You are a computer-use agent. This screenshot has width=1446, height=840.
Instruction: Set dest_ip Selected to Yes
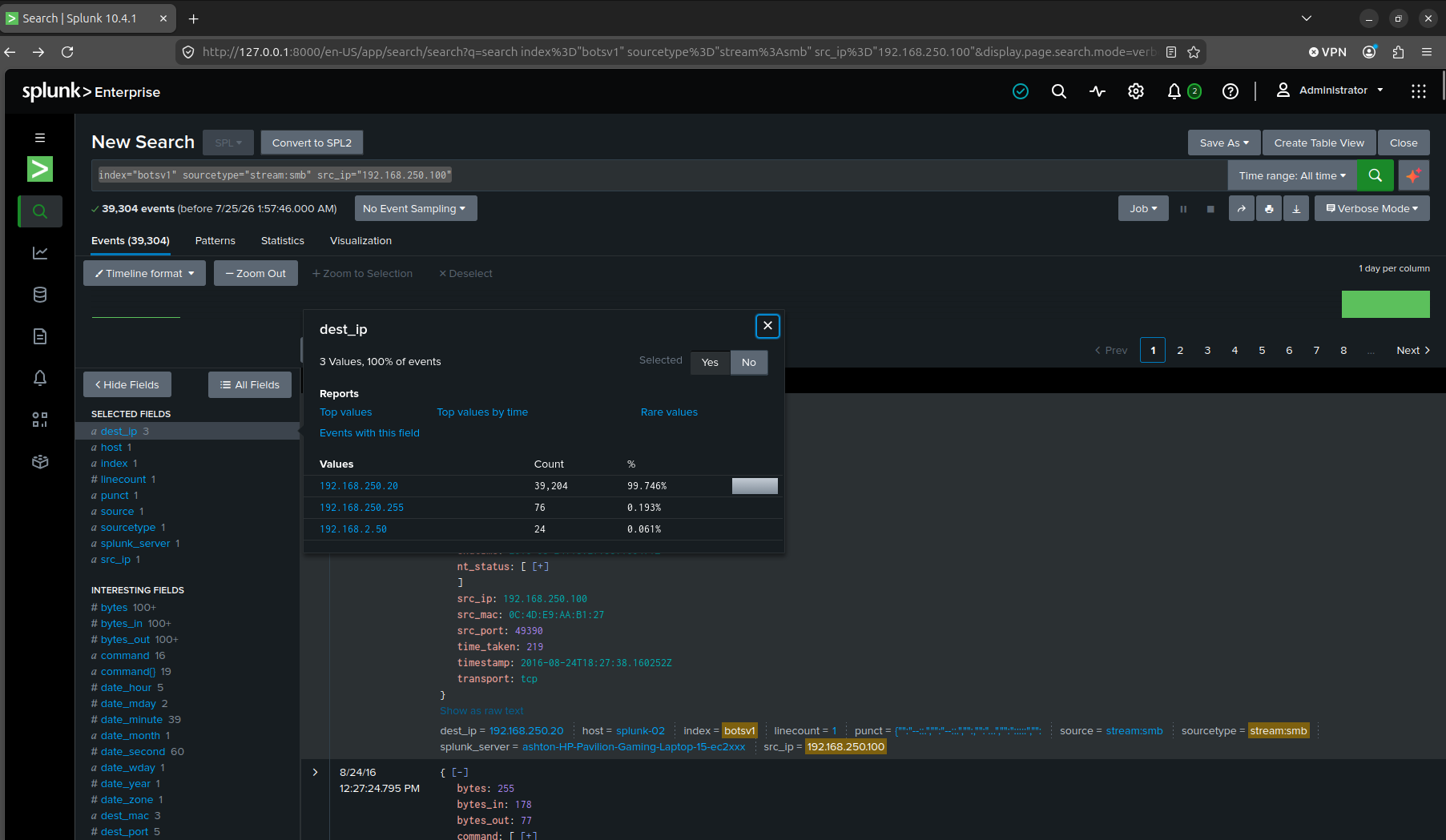pyautogui.click(x=710, y=362)
